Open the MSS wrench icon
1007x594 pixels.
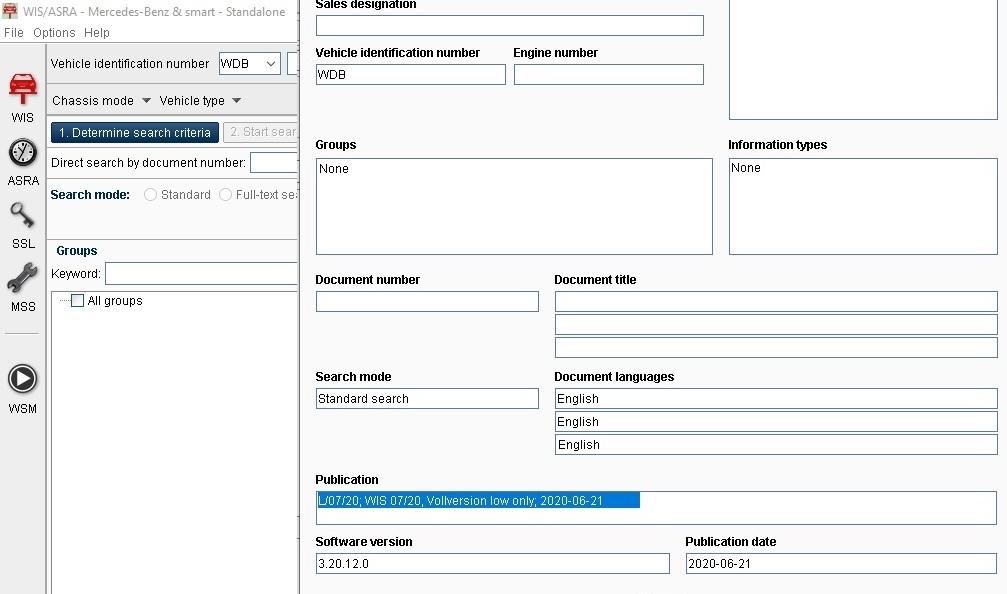click(x=22, y=279)
